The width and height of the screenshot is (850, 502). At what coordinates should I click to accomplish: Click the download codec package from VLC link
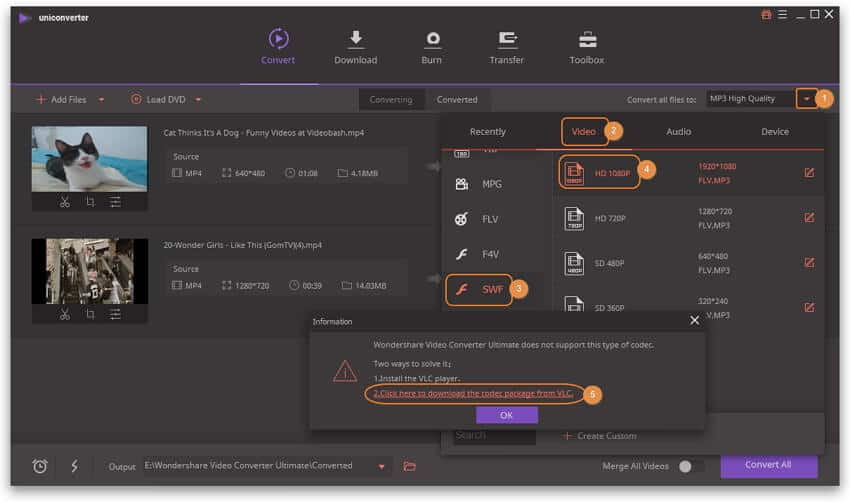pyautogui.click(x=473, y=394)
